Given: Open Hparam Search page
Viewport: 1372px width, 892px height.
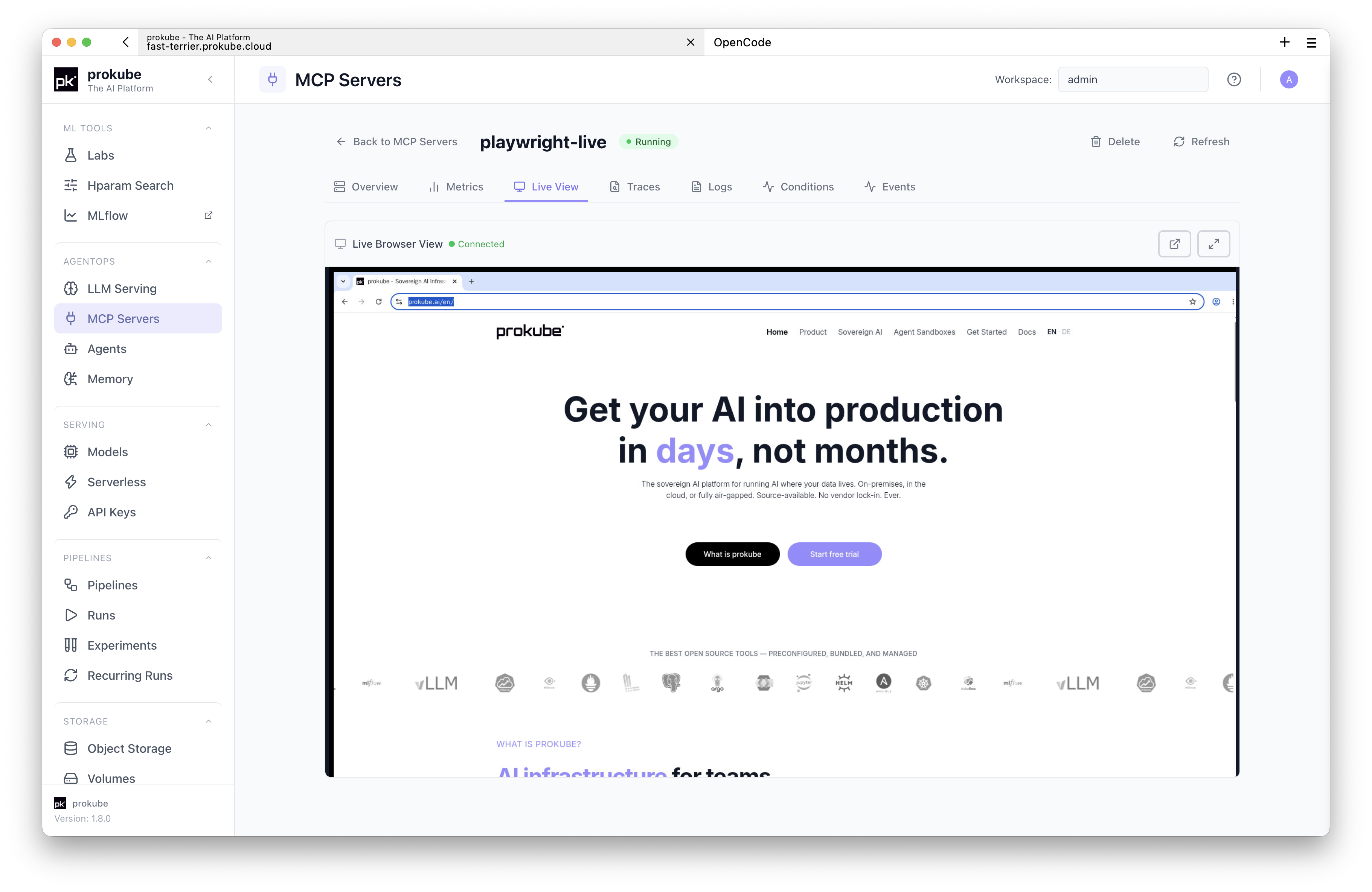Looking at the screenshot, I should [x=138, y=185].
